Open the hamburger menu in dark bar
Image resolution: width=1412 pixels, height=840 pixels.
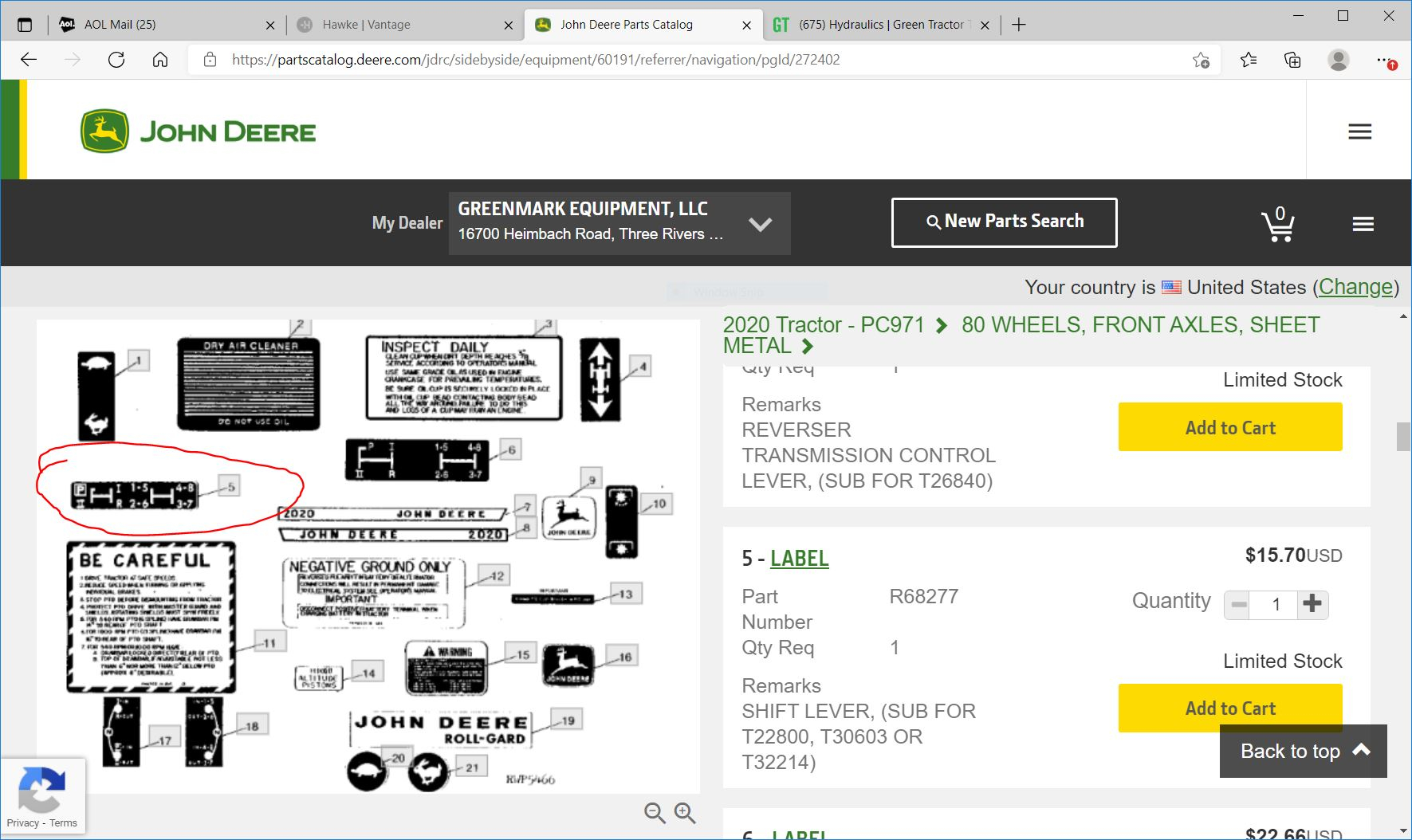pyautogui.click(x=1363, y=224)
